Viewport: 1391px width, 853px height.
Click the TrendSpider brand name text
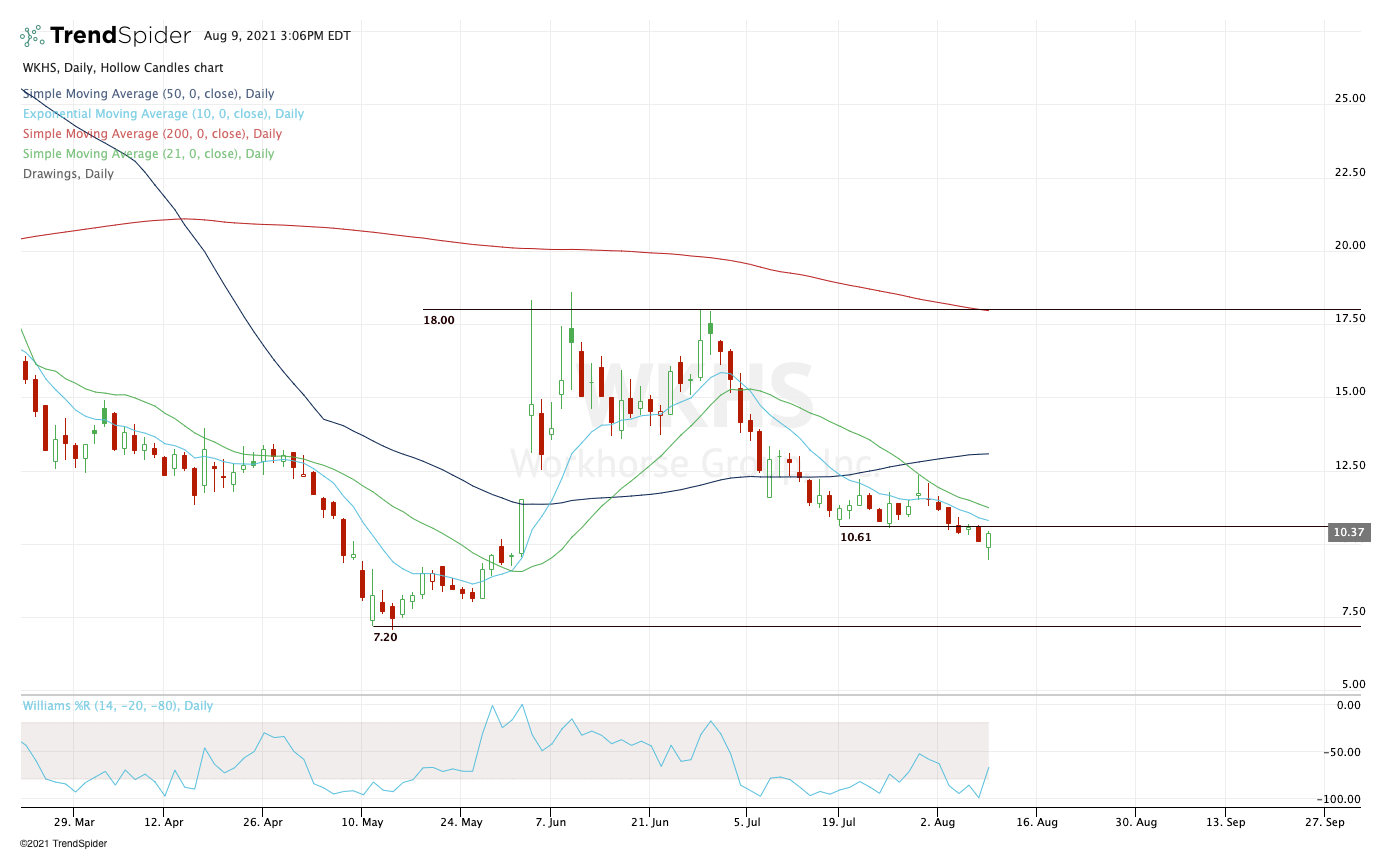point(120,36)
